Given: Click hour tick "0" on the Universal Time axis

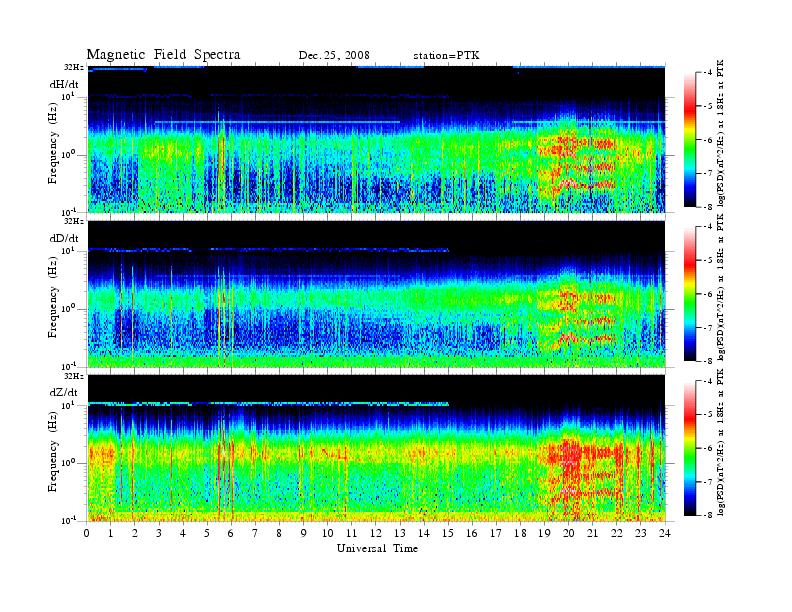Looking at the screenshot, I should click(87, 533).
